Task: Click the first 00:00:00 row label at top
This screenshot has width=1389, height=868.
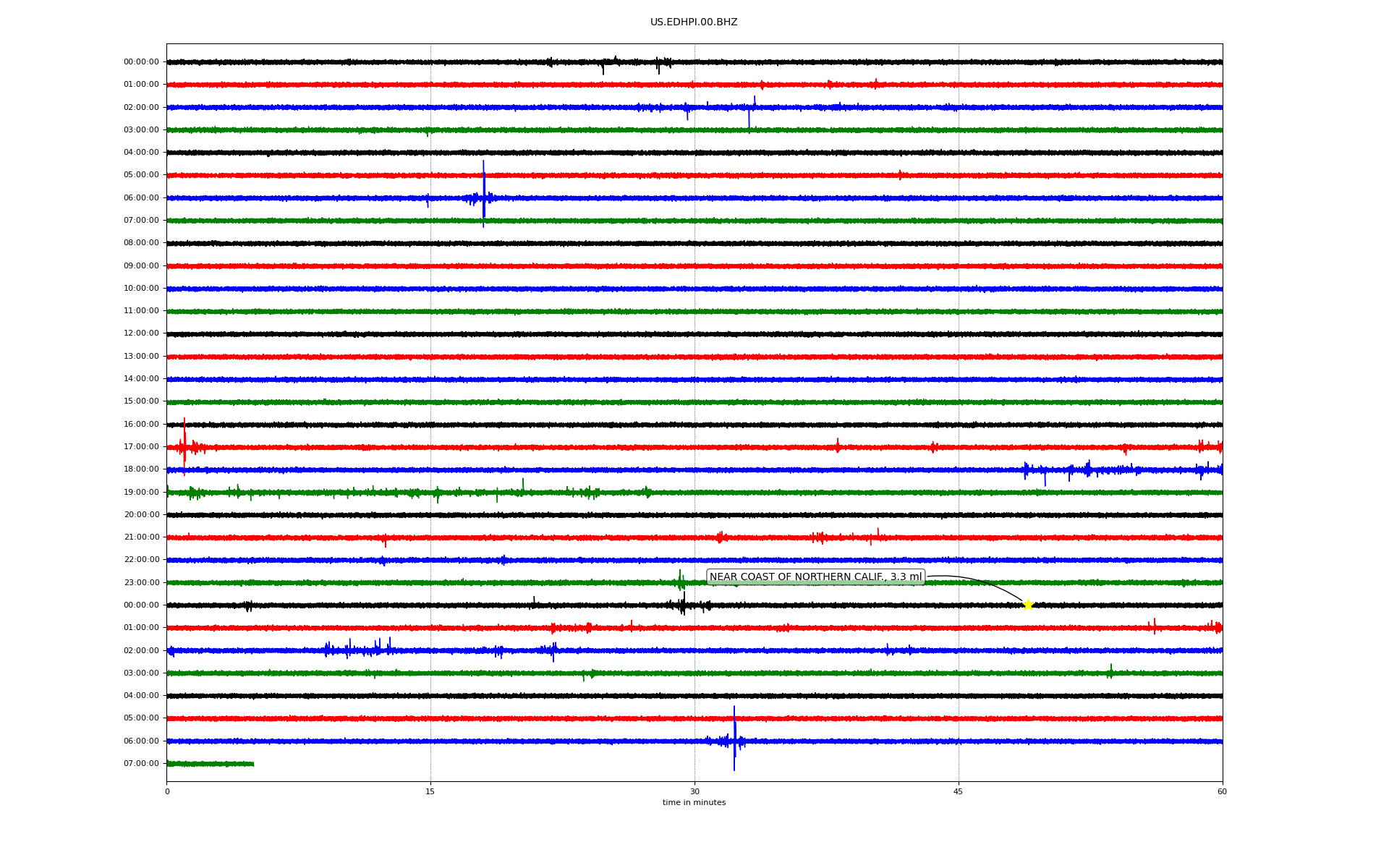Action: pyautogui.click(x=141, y=62)
